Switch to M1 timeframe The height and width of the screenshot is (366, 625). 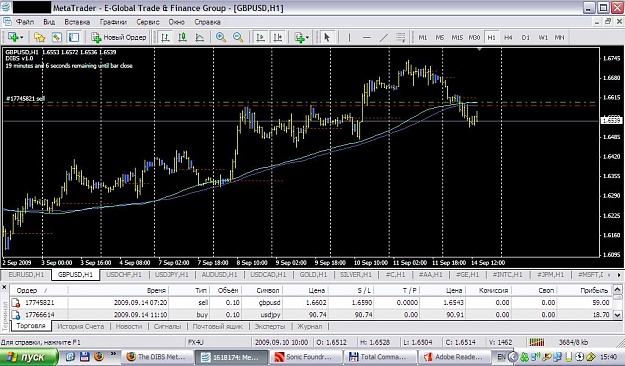(x=423, y=37)
